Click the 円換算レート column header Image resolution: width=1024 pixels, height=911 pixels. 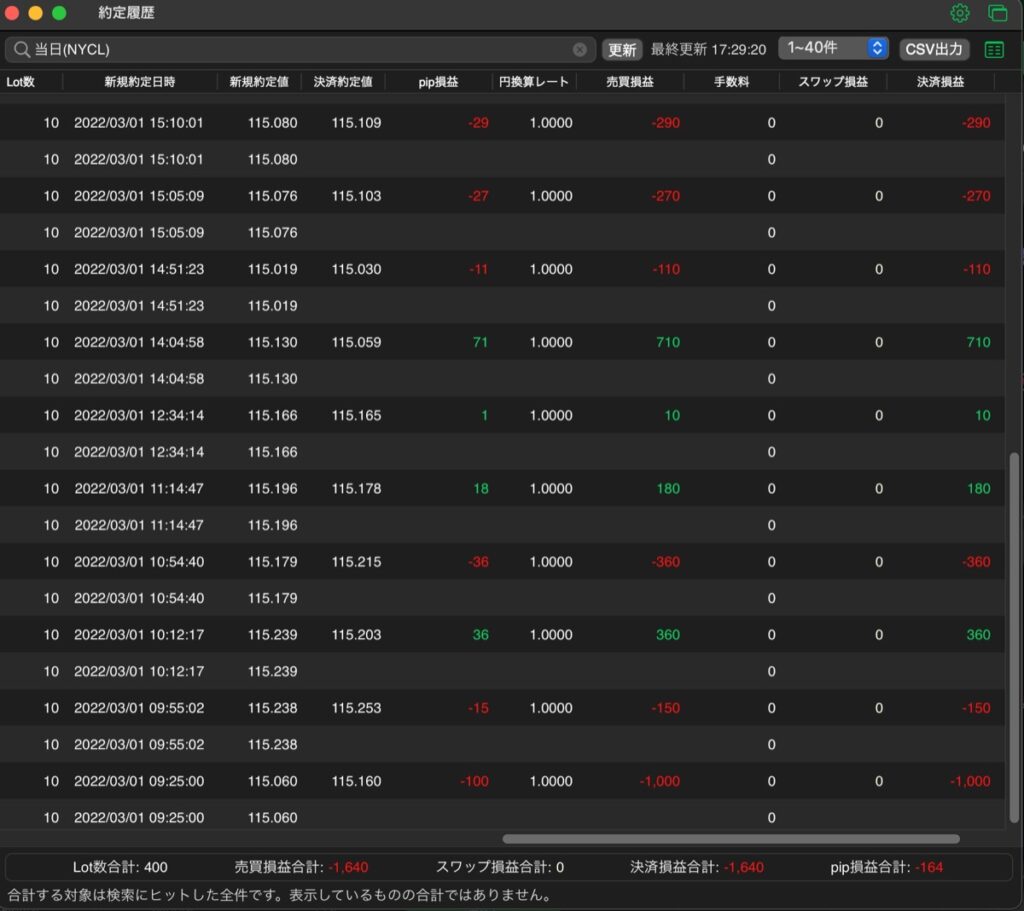tap(534, 82)
